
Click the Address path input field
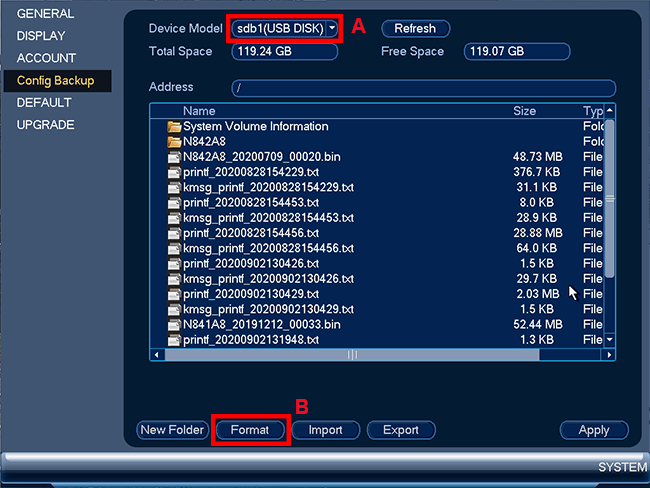pos(423,88)
